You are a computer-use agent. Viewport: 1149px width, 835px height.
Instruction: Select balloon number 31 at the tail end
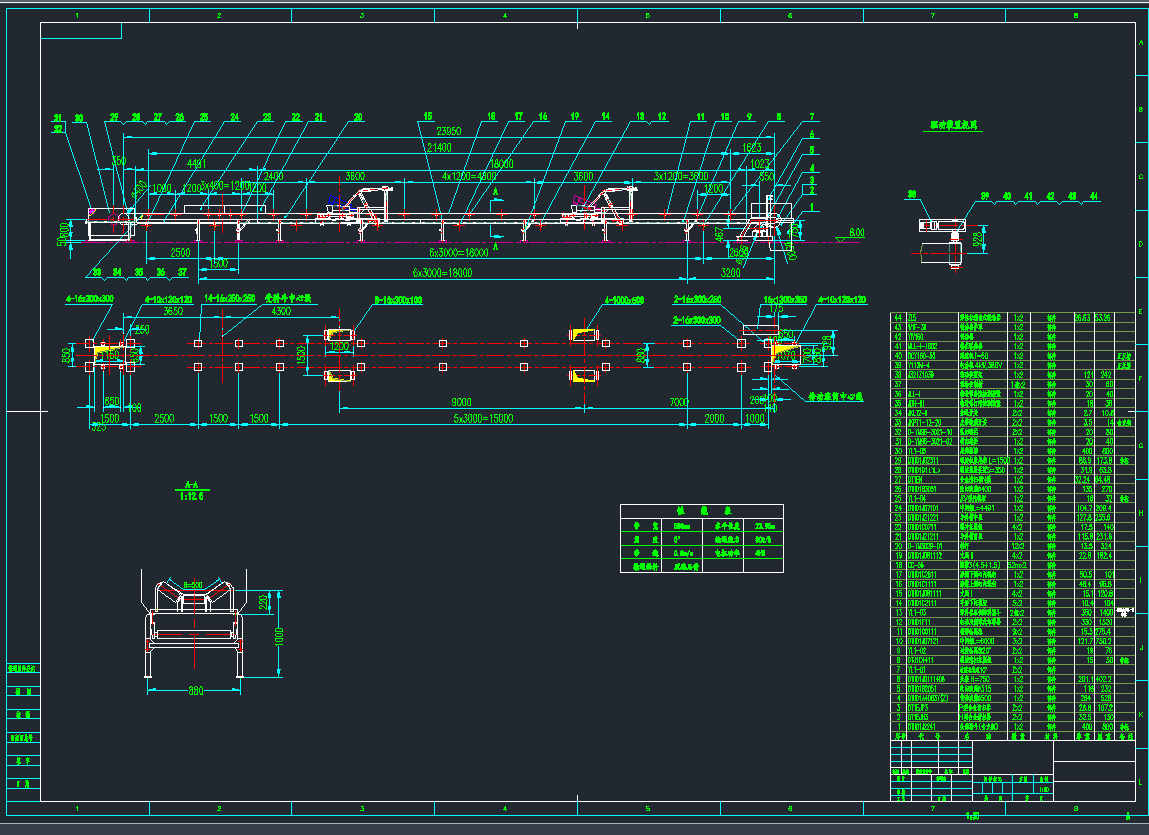(58, 118)
